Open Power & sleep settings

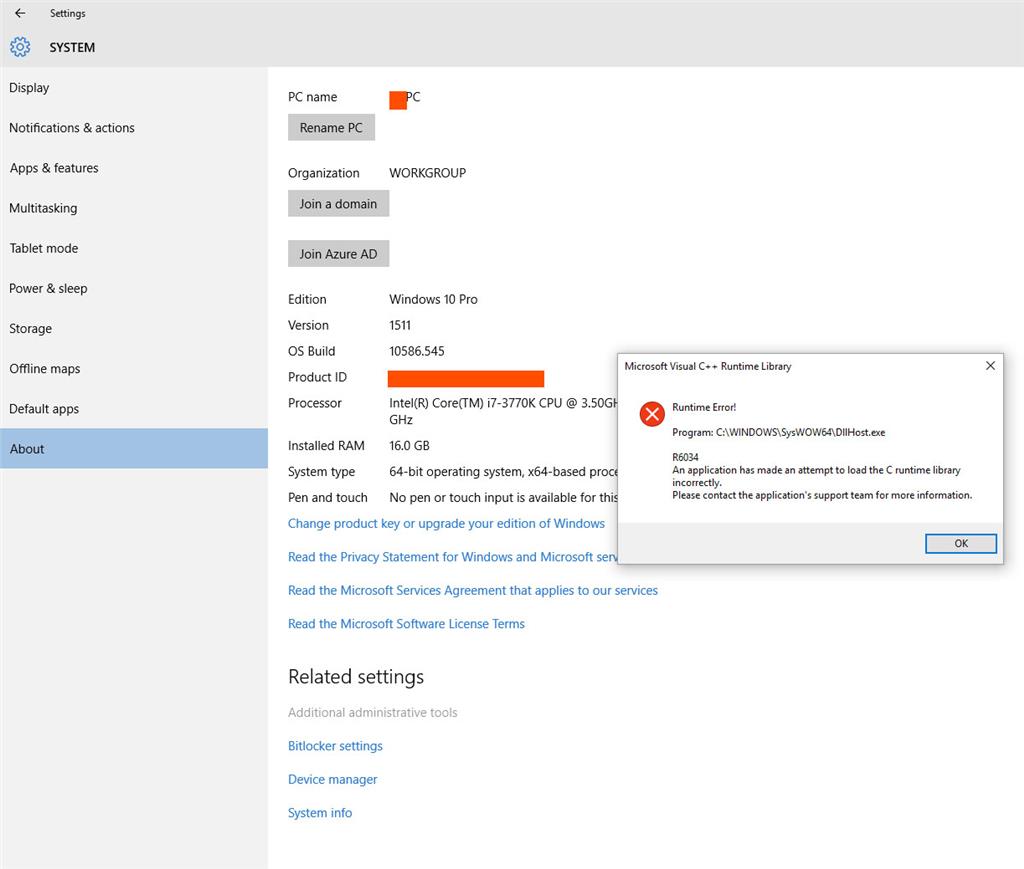pyautogui.click(x=134, y=289)
